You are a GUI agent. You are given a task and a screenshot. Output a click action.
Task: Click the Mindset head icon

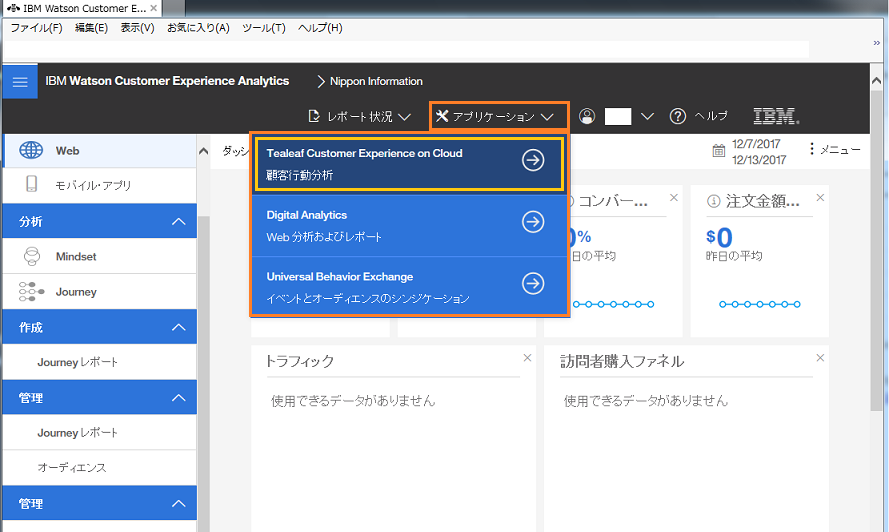pyautogui.click(x=32, y=256)
